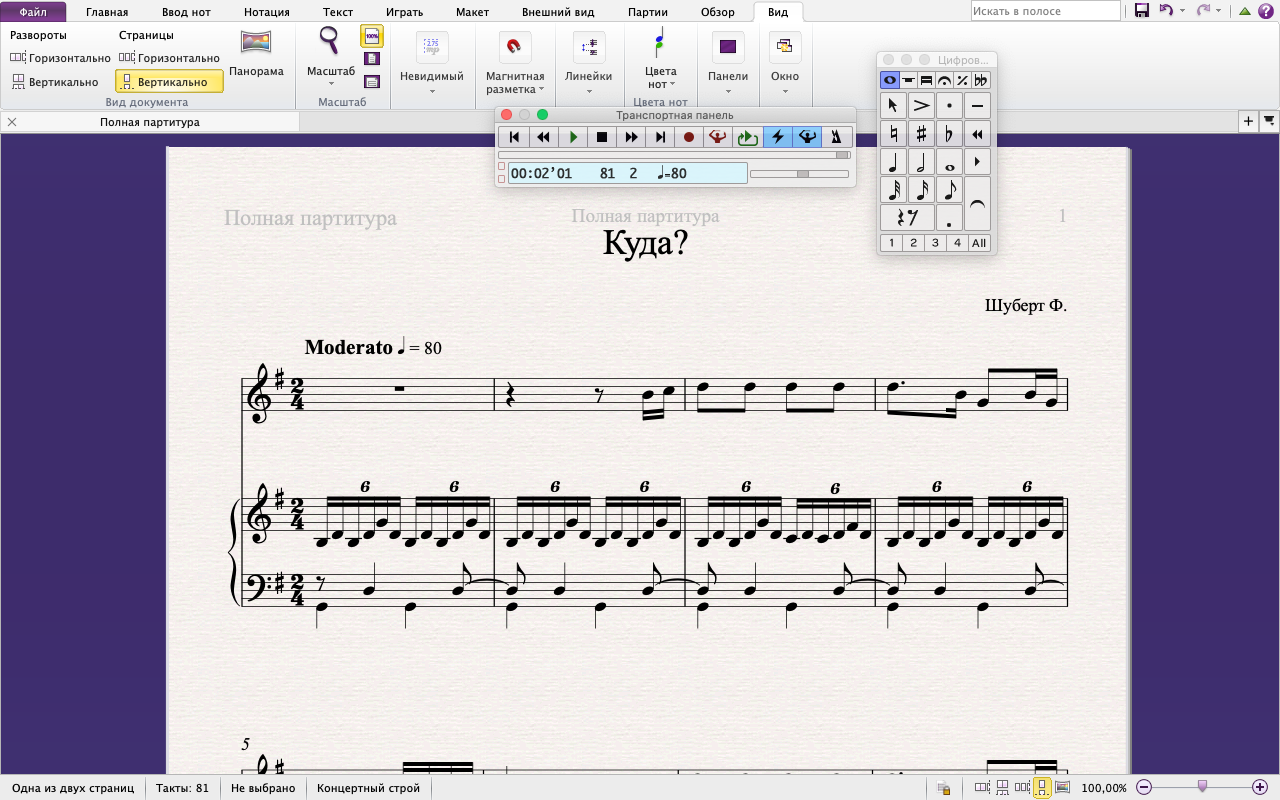
Task: Click the Искать в полосе search field
Action: [x=1046, y=11]
